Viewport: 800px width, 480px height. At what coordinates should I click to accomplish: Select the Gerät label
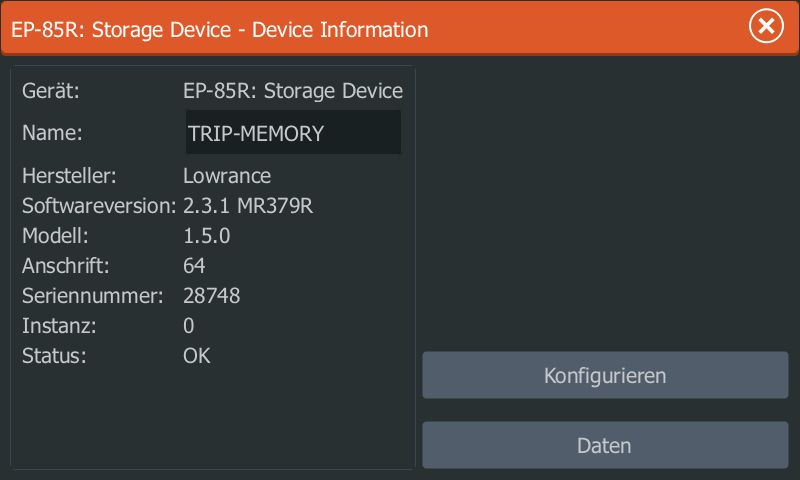51,91
